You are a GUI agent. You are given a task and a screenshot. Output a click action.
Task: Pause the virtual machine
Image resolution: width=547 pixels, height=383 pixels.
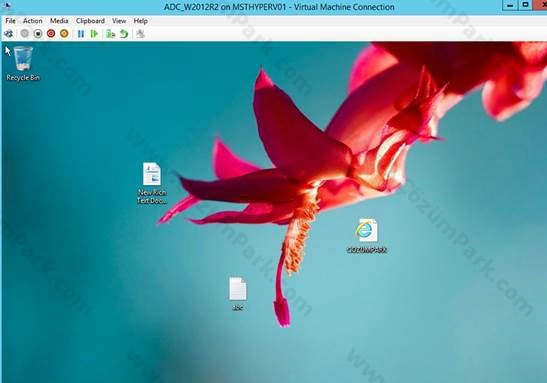coord(81,34)
